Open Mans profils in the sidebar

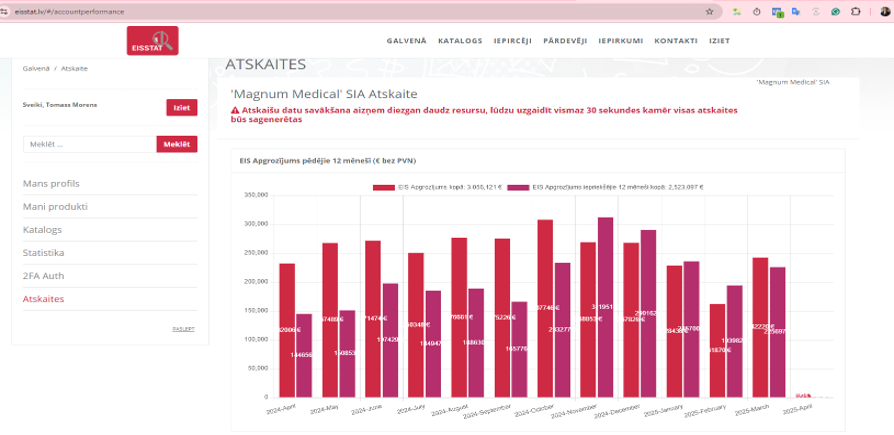point(51,184)
